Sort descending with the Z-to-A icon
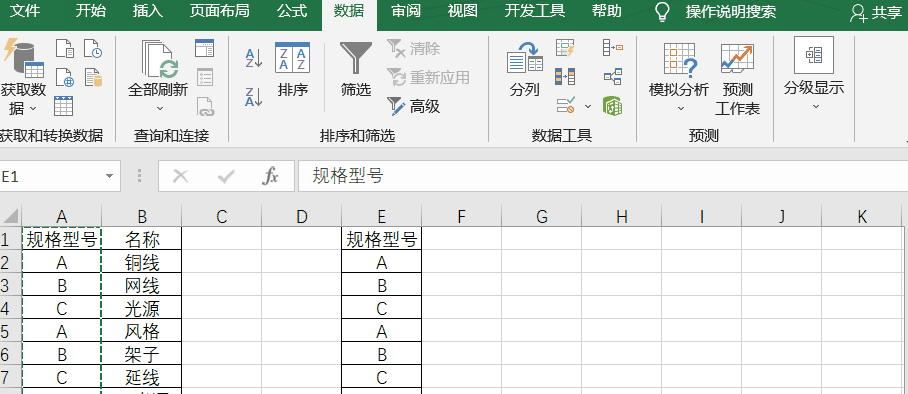The height and width of the screenshot is (394, 908). (x=254, y=97)
